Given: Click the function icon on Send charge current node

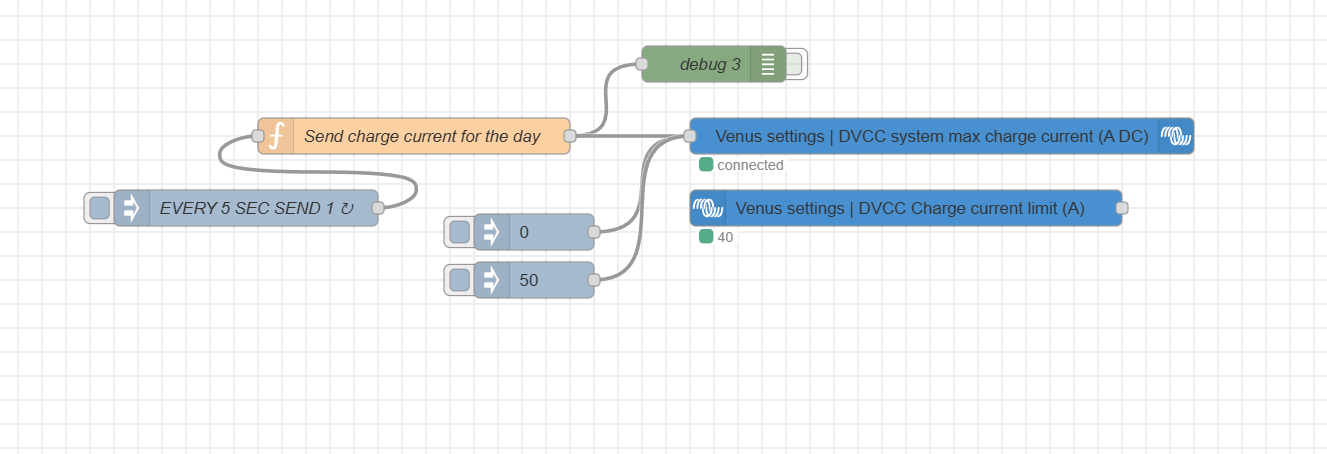Looking at the screenshot, I should click(x=277, y=136).
